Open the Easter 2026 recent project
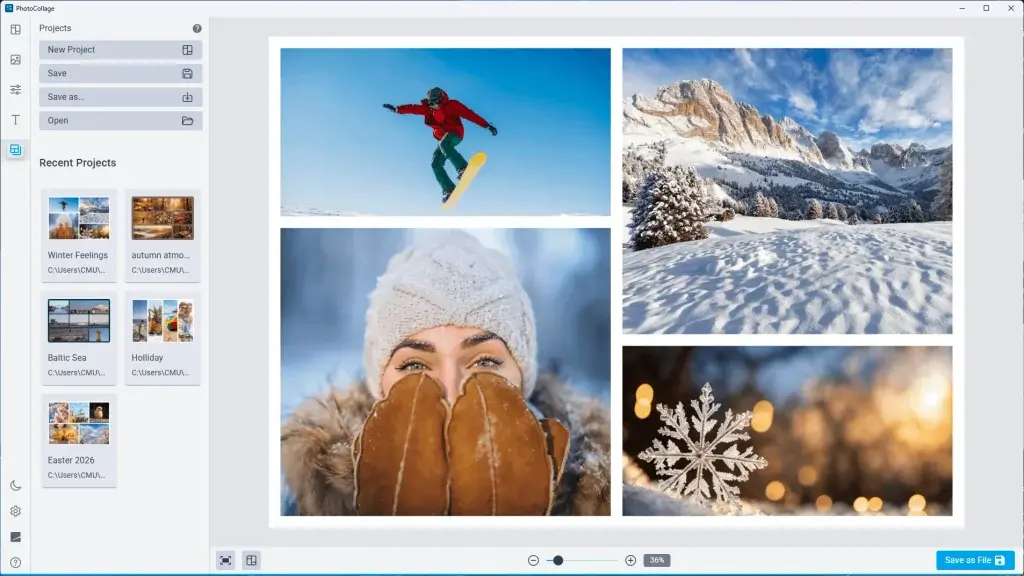The image size is (1024, 576). 78,441
